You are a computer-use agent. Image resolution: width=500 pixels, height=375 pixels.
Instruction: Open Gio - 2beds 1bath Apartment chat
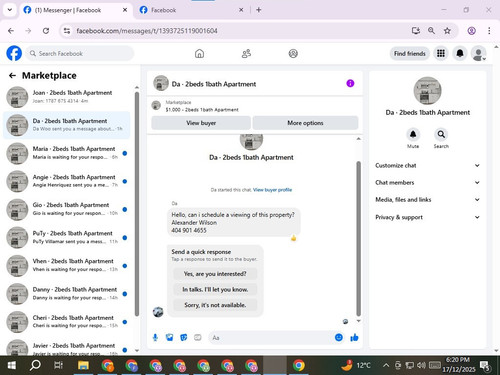[67, 209]
